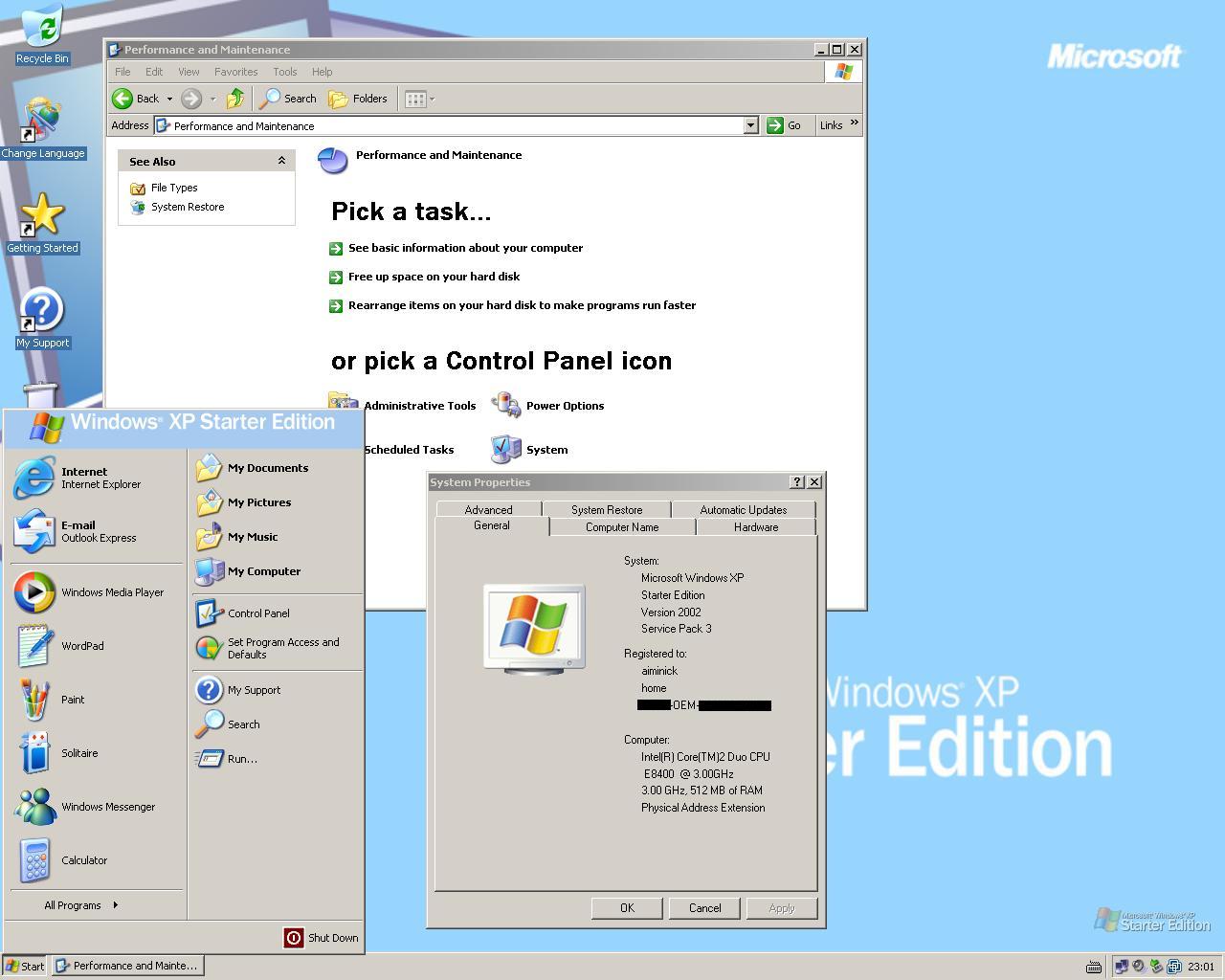Click the Back button in Explorer toolbar
Viewport: 1225px width, 980px height.
pos(136,99)
